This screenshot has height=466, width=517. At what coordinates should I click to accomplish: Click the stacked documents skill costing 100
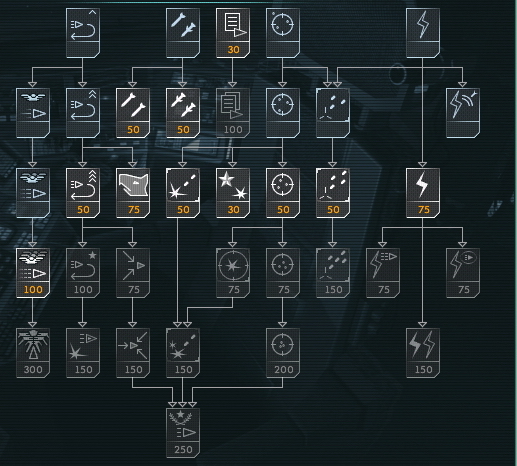[x=233, y=113]
